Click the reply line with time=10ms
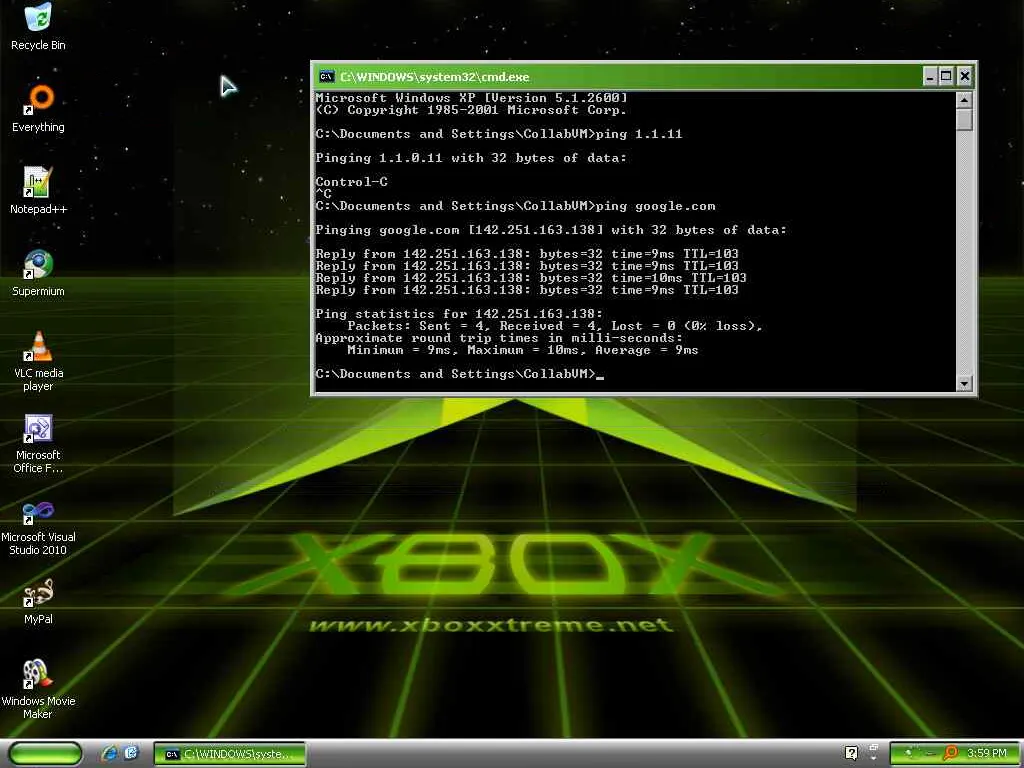 (x=531, y=278)
